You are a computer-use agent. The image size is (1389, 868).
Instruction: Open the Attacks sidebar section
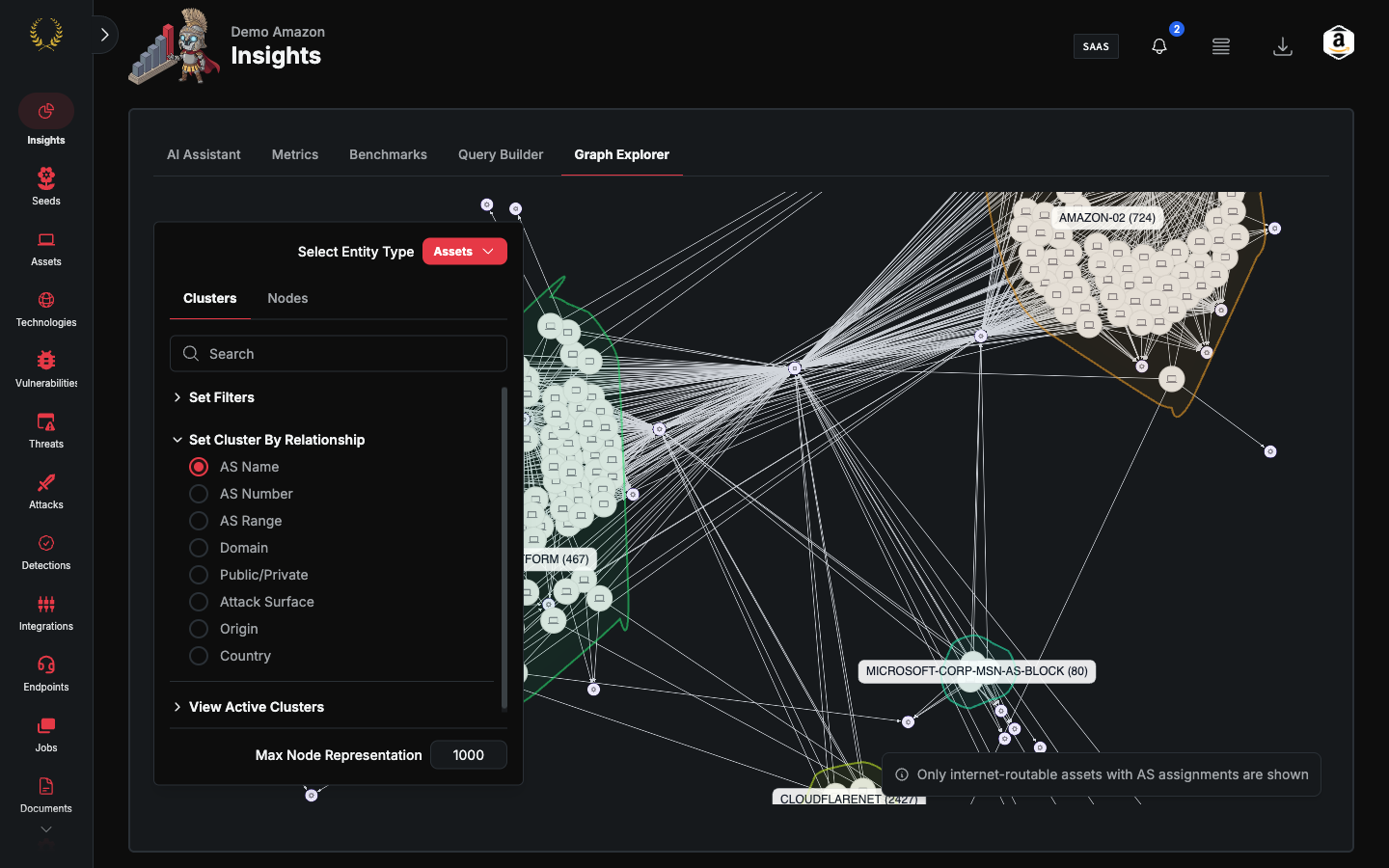[45, 491]
